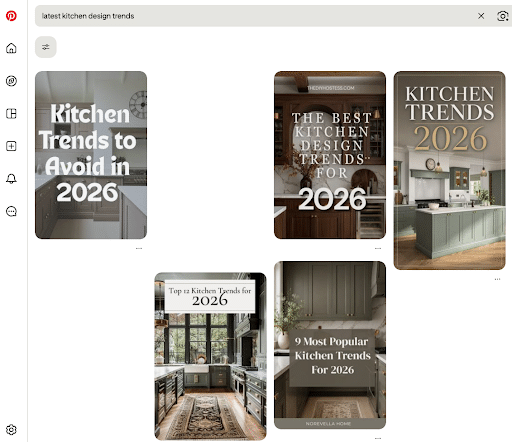Viewport: 512px width, 442px height.
Task: Open 'Kitchen Trends to Avoid in 2026' pin
Action: pyautogui.click(x=91, y=155)
